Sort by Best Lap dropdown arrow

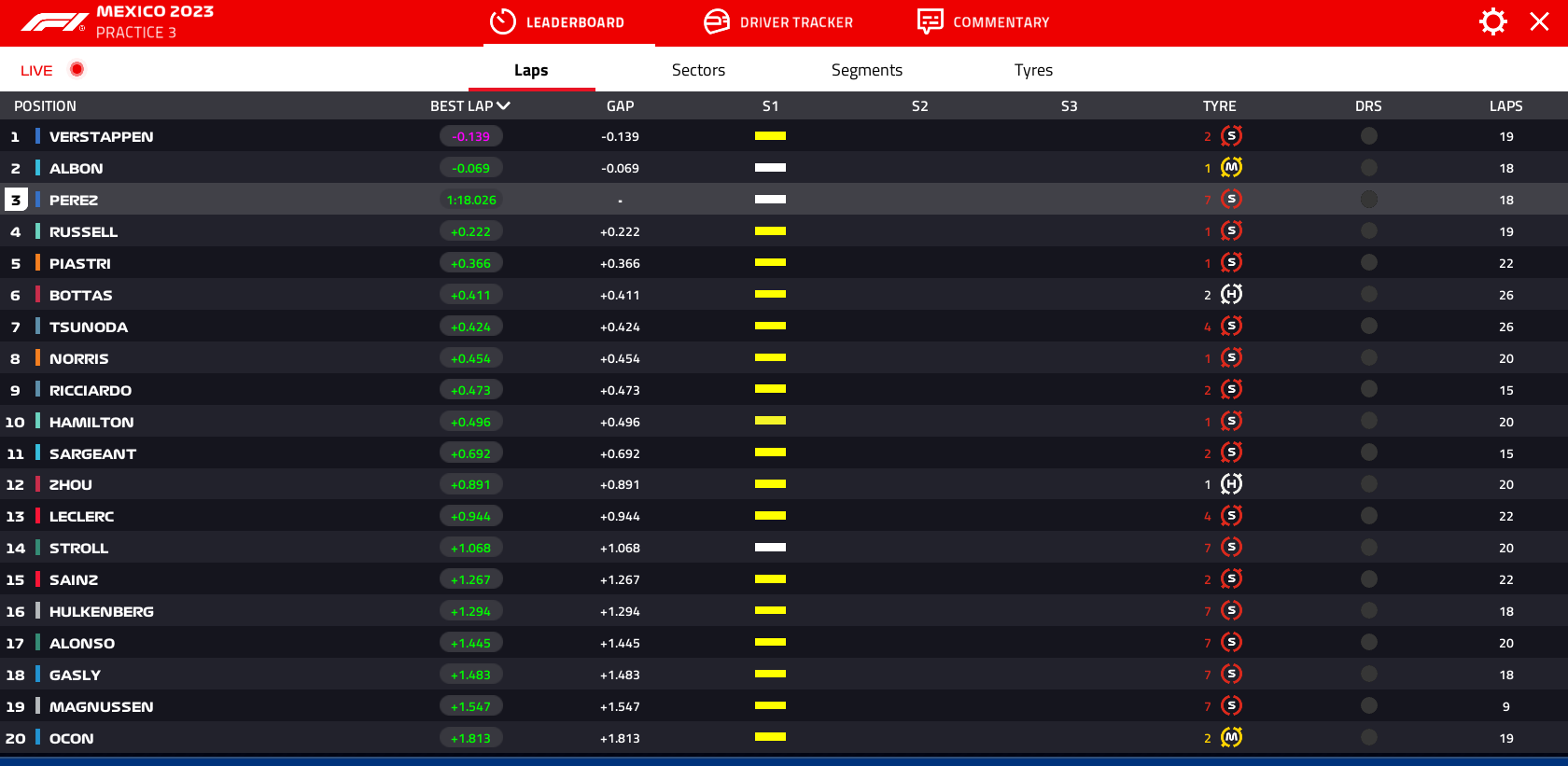pos(504,106)
